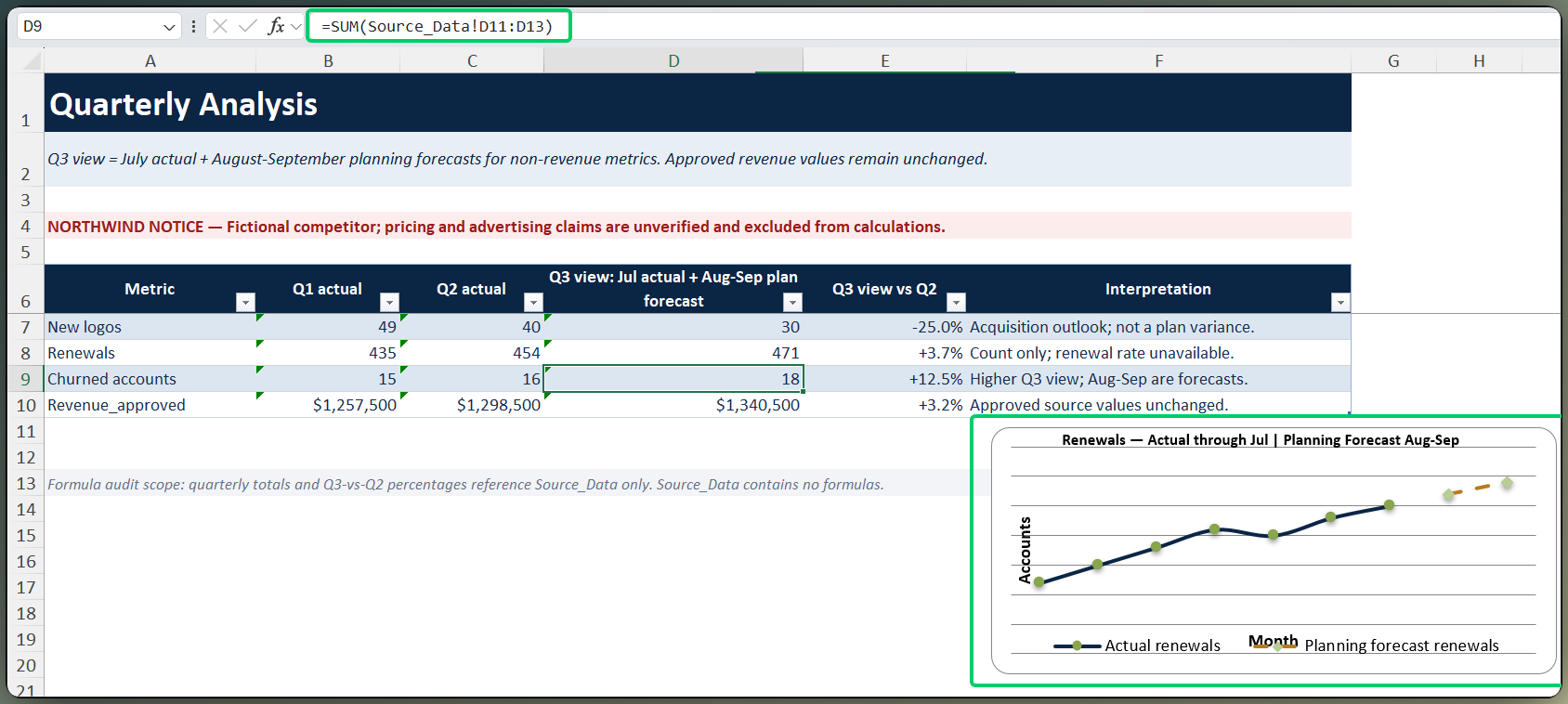The width and height of the screenshot is (1568, 704).
Task: Click the Revenue_approved cell
Action: coord(150,405)
